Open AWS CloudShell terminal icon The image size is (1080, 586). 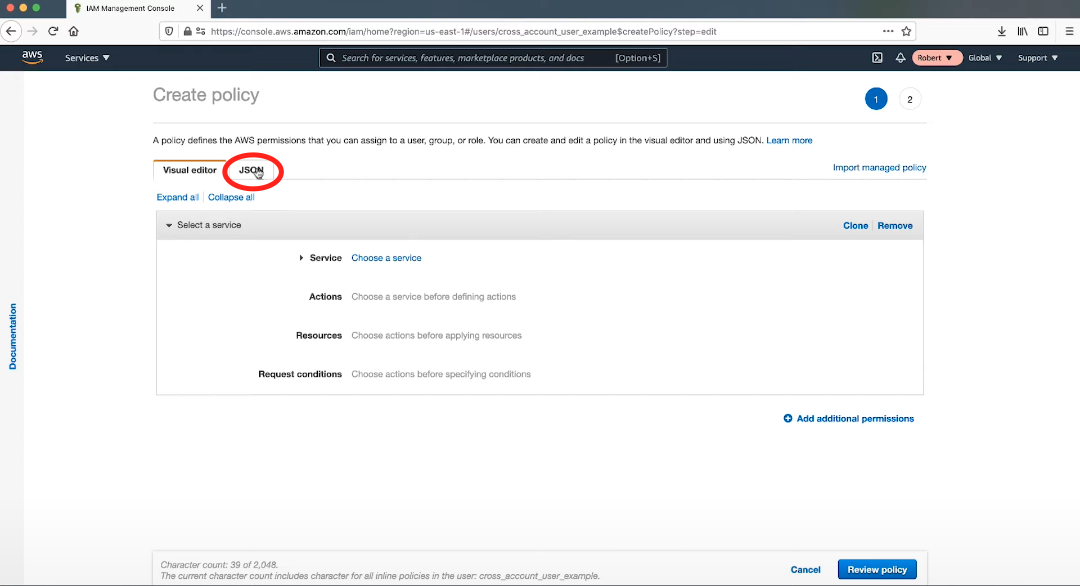click(877, 58)
